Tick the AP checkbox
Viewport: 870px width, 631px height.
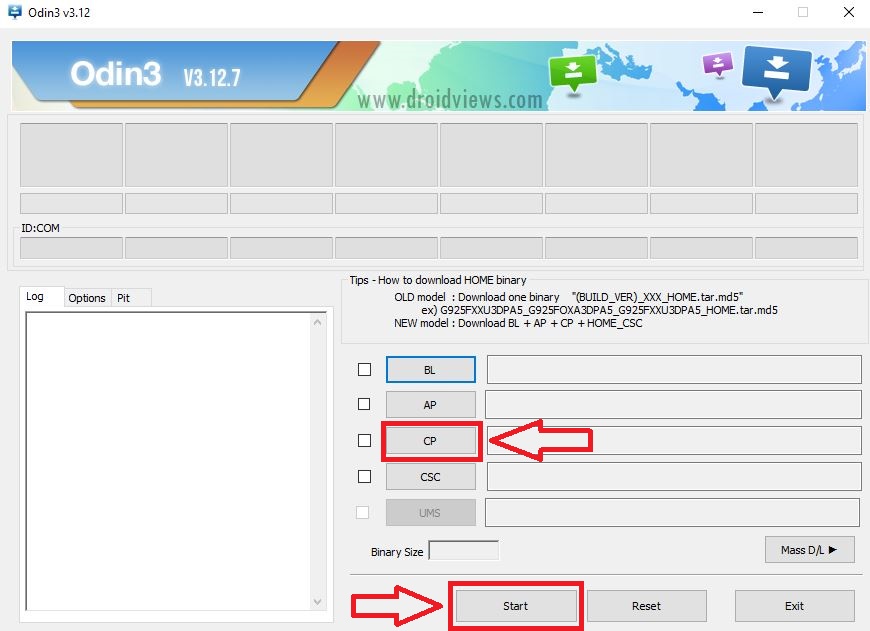click(364, 404)
